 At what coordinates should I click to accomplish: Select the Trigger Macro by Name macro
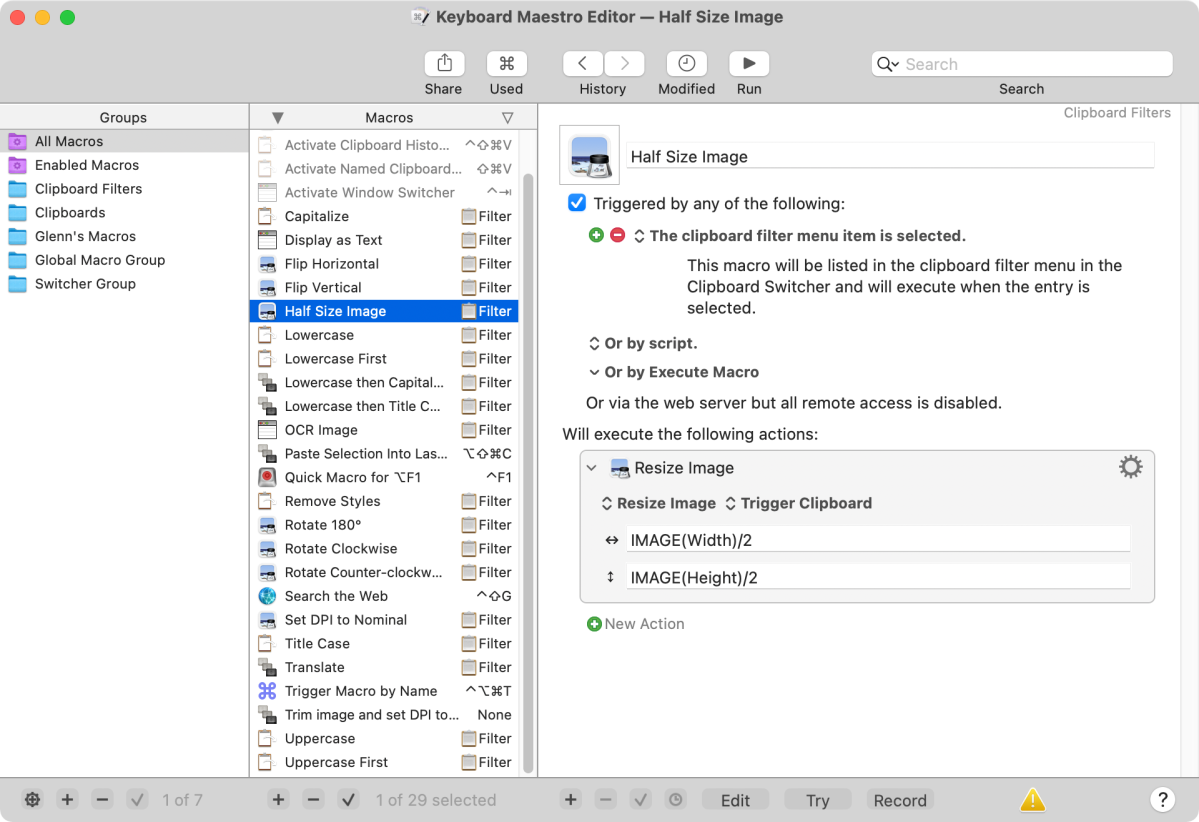click(385, 690)
